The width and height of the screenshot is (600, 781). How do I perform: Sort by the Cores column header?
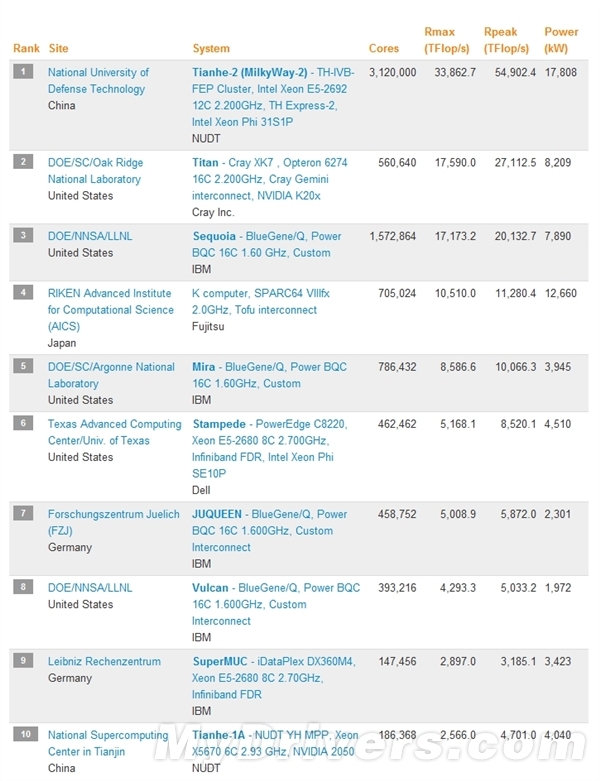[x=383, y=48]
